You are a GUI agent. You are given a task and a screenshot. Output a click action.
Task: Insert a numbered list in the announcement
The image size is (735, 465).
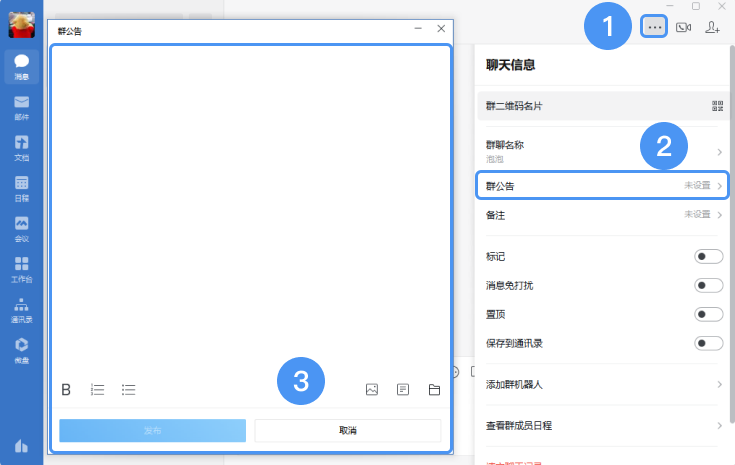(x=98, y=390)
